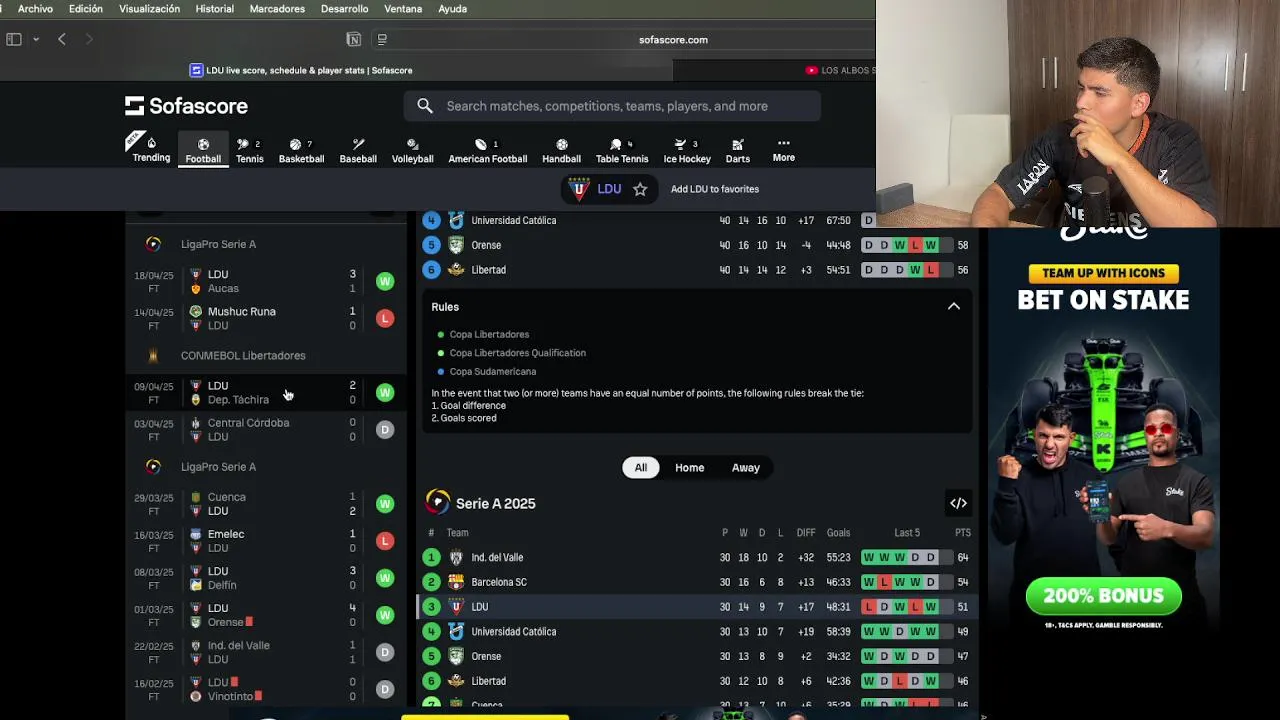Click the sofascore.com address bar

[x=673, y=40]
